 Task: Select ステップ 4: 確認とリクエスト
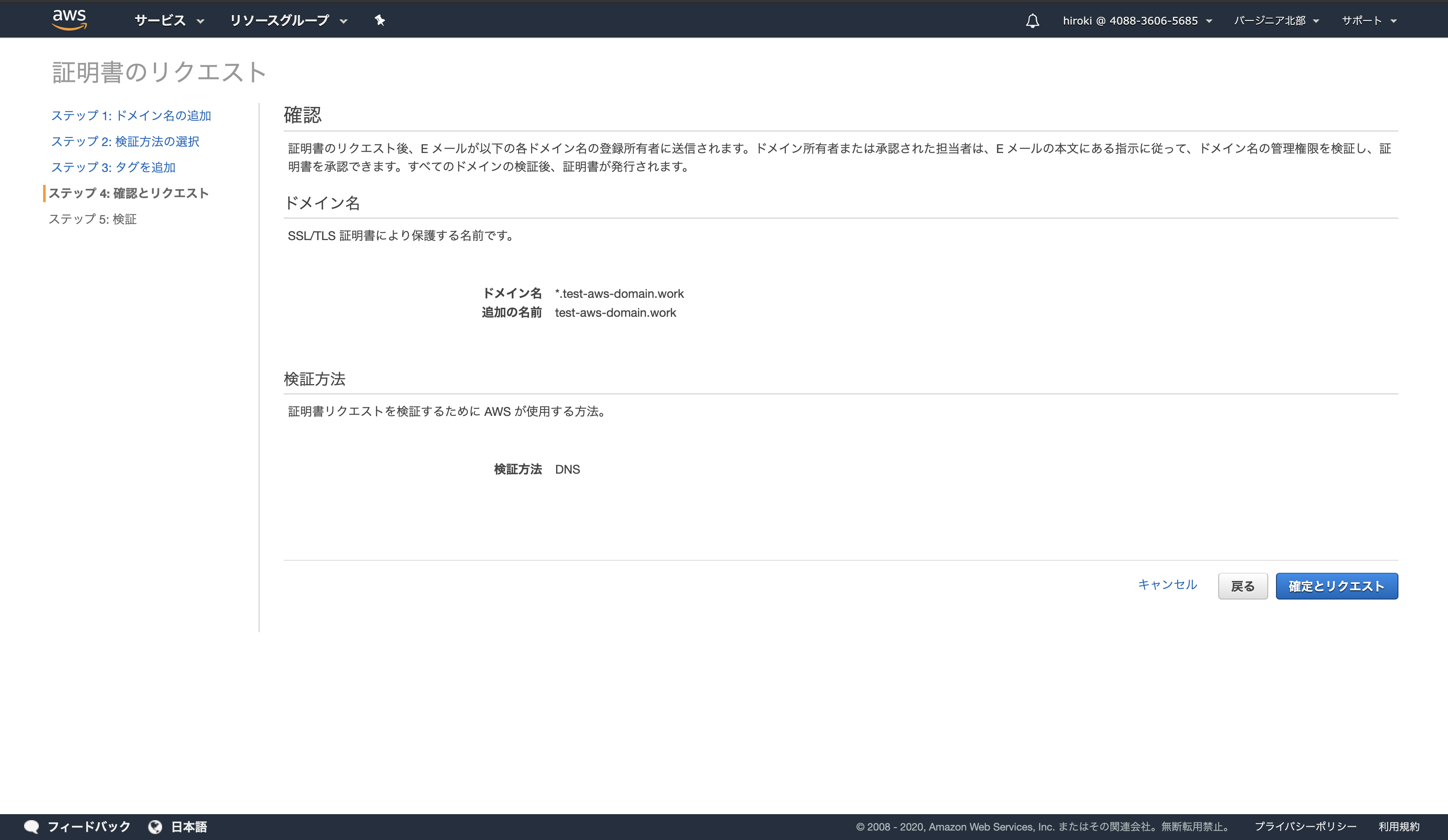[x=129, y=193]
